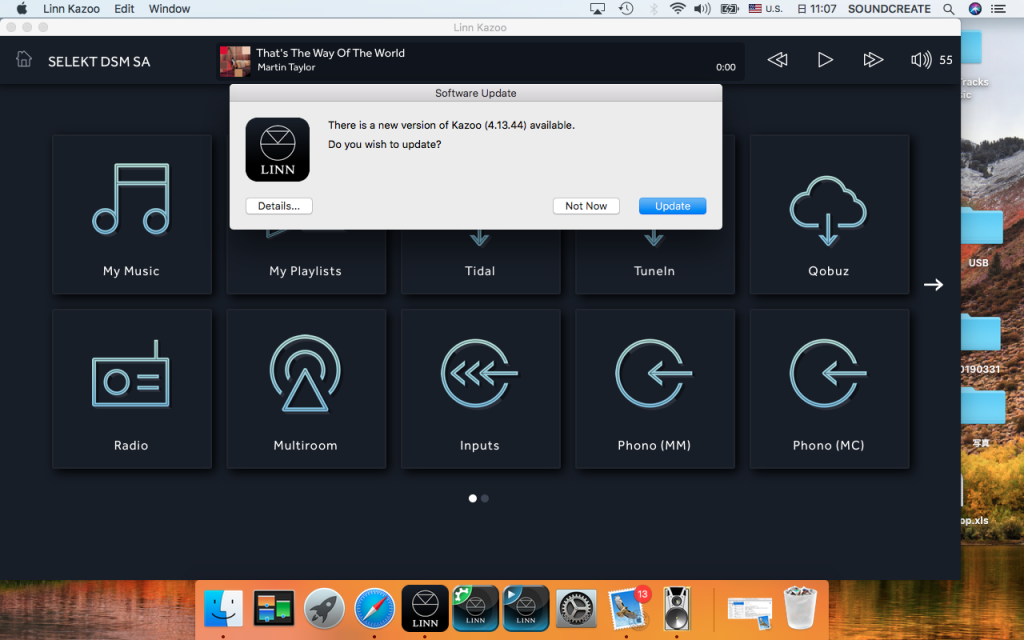Image resolution: width=1024 pixels, height=640 pixels.
Task: Go back to the previous track
Action: coord(777,60)
